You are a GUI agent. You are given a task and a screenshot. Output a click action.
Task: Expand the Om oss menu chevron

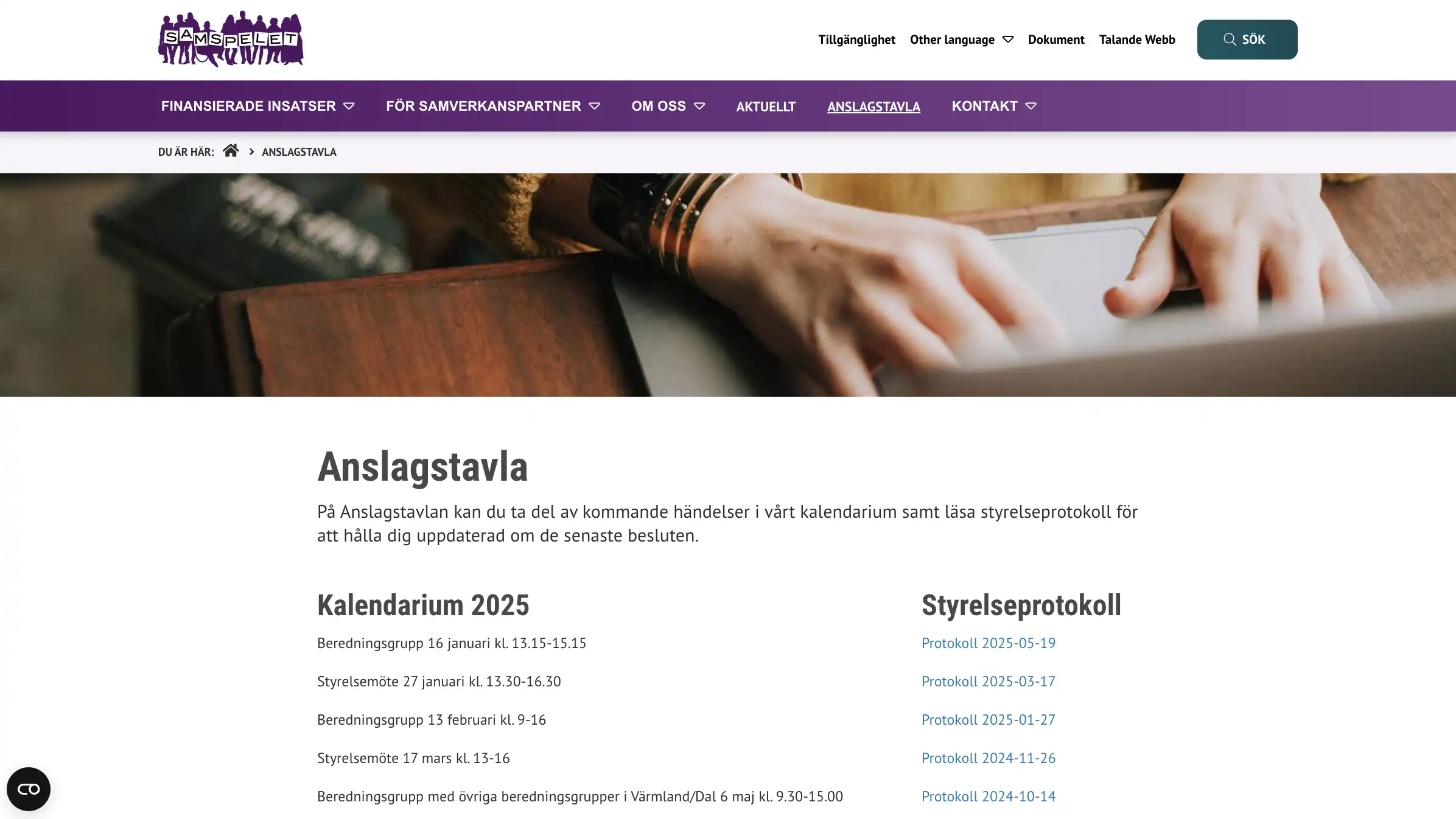699,106
